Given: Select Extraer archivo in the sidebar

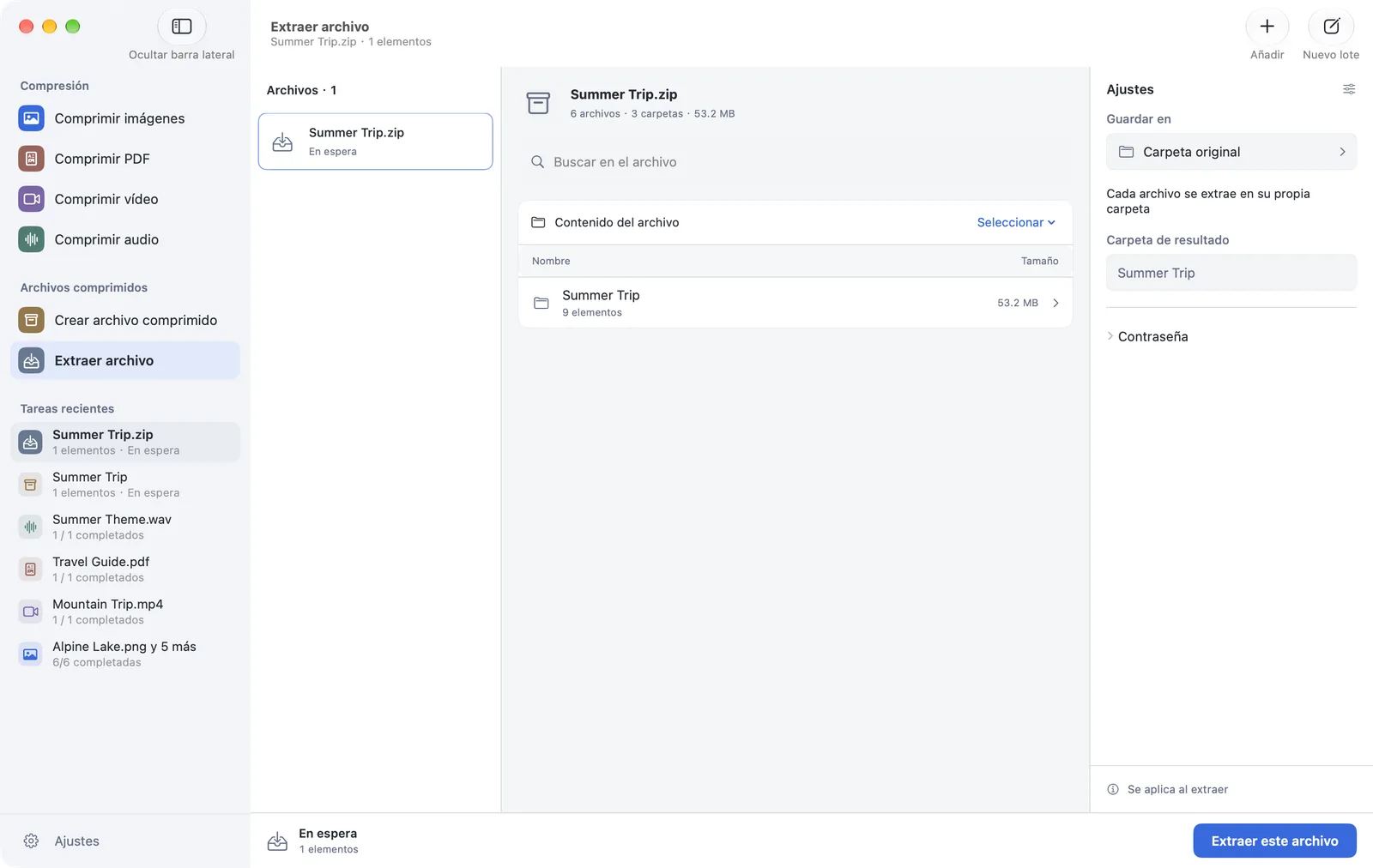Looking at the screenshot, I should tap(125, 360).
